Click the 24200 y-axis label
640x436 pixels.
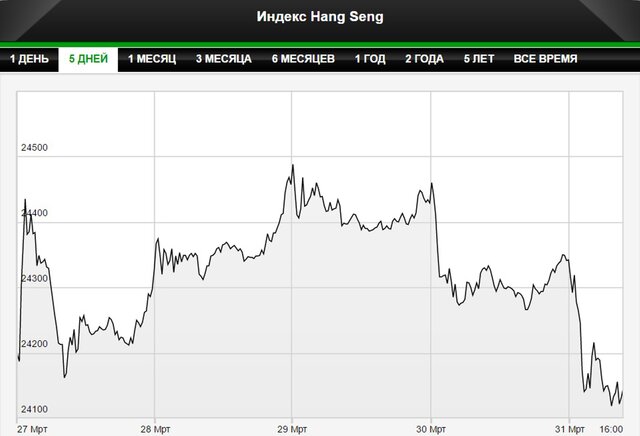pos(34,344)
